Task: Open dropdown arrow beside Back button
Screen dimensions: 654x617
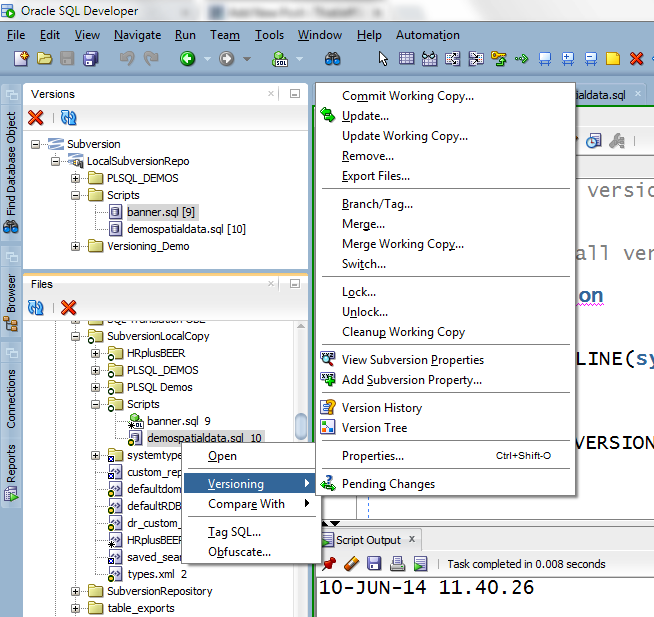Action: pos(207,59)
